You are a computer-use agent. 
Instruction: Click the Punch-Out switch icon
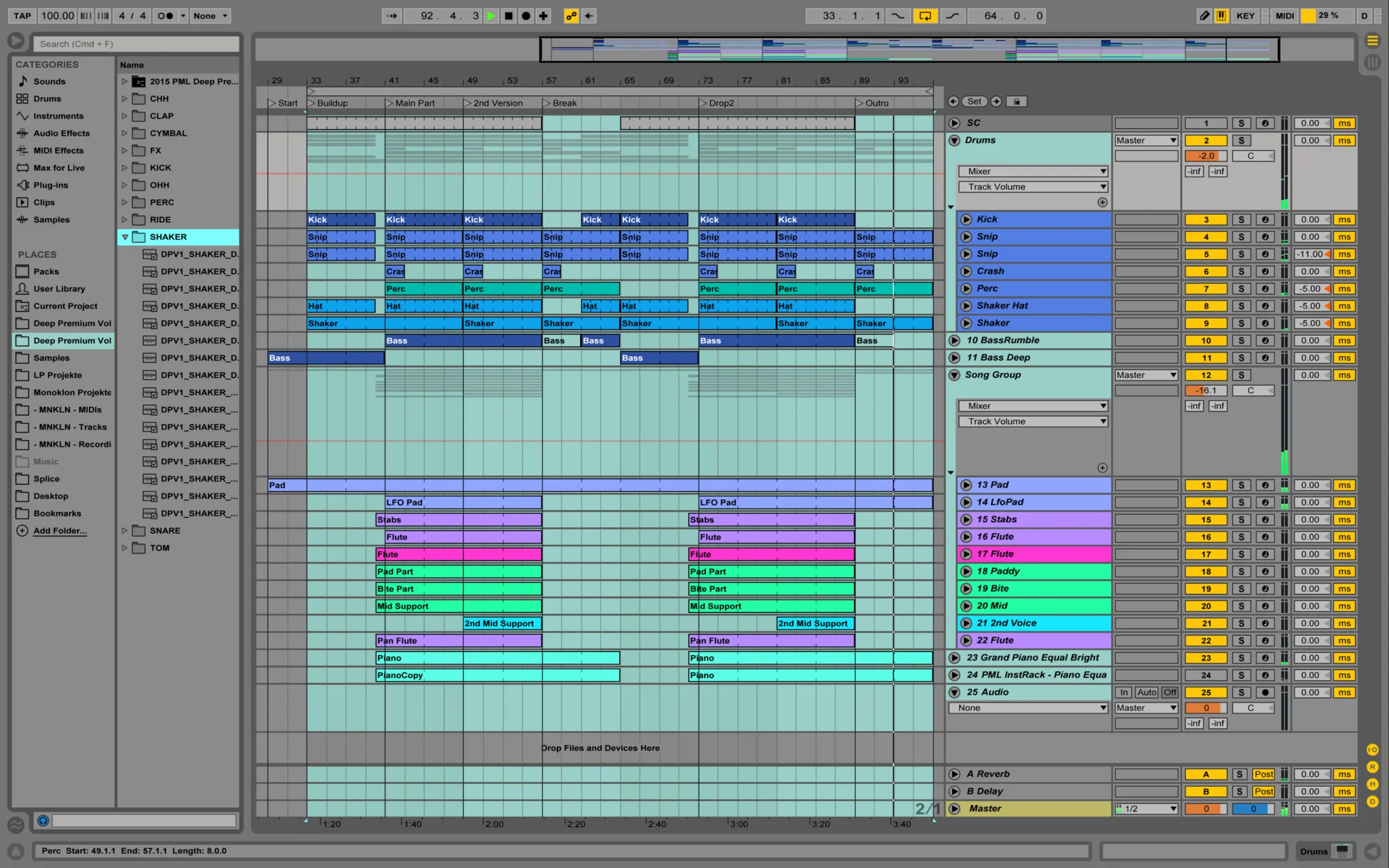(x=952, y=16)
